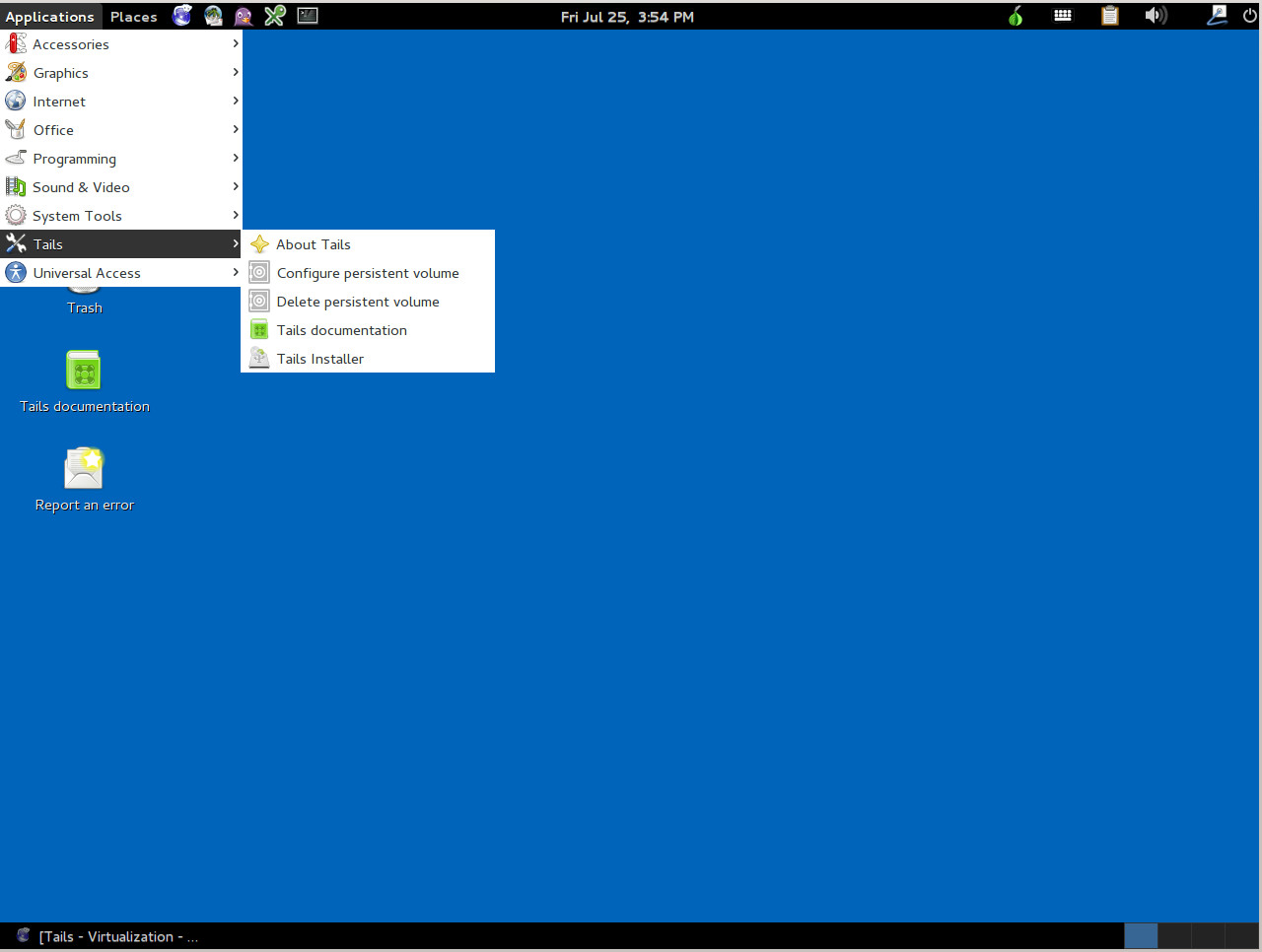Select the highlighted Tails menu category

coord(121,243)
